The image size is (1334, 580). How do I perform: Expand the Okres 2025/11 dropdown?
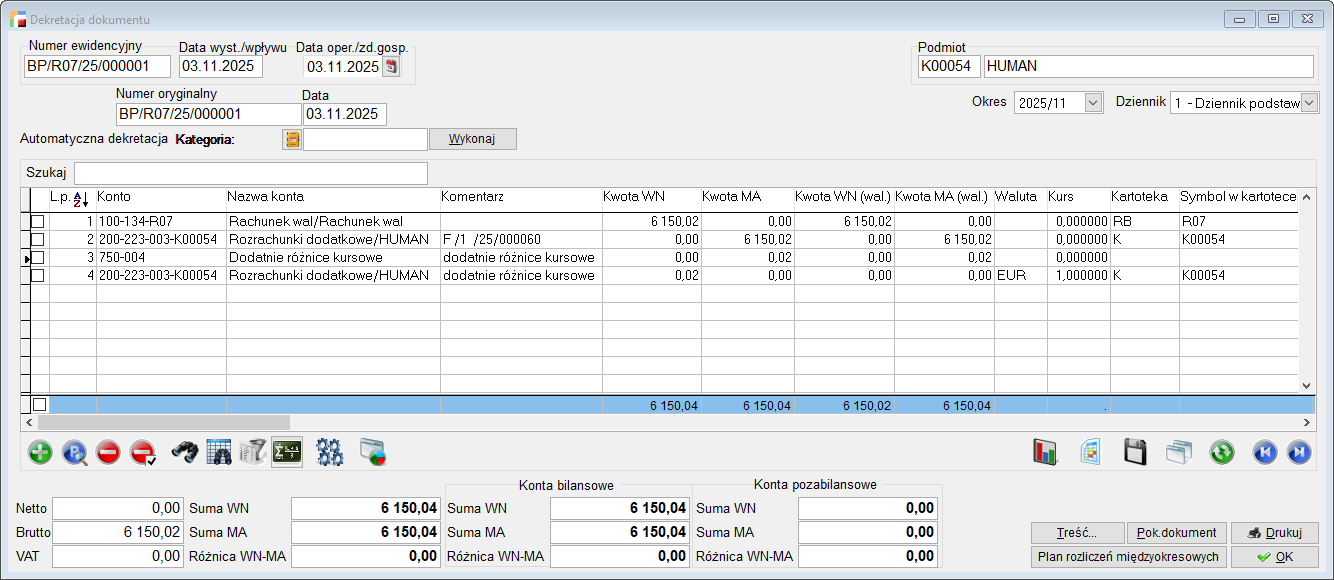click(x=1092, y=103)
